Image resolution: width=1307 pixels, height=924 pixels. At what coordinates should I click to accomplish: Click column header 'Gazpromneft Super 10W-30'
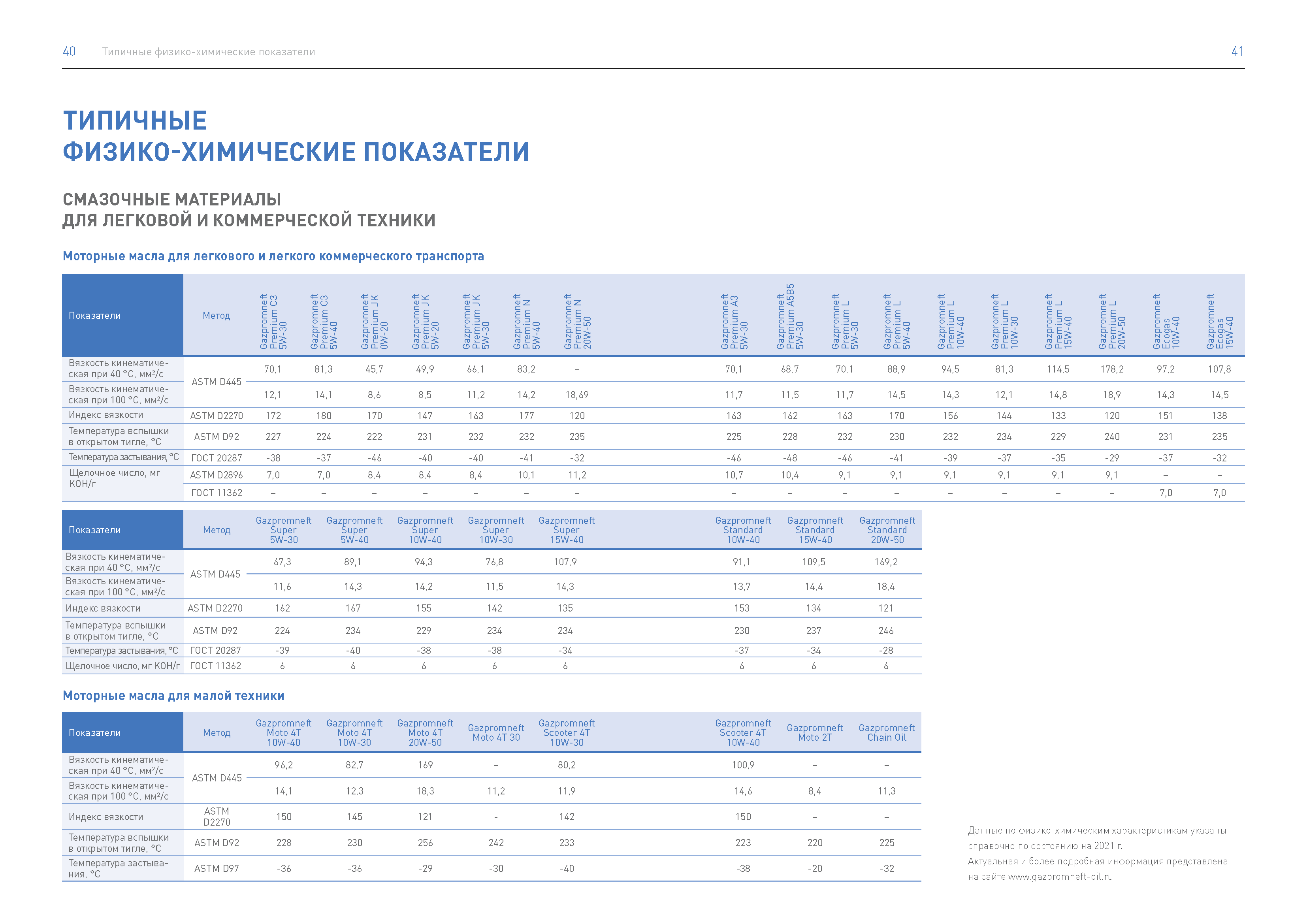tap(496, 530)
